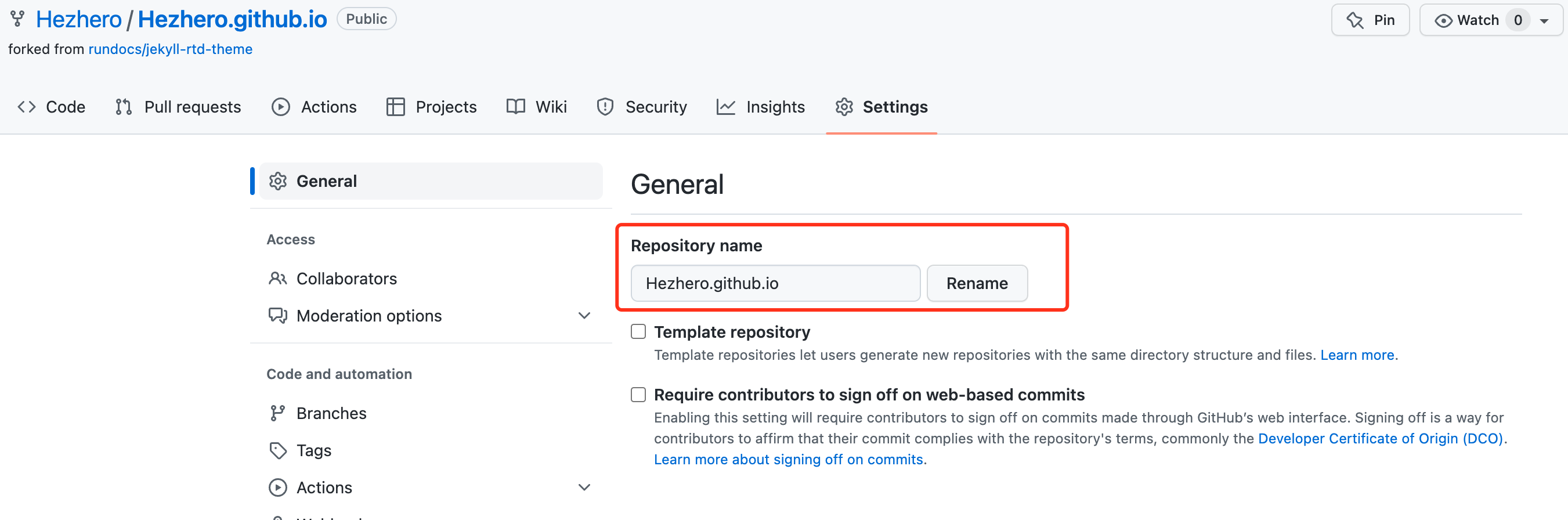
Task: Click the Code tab angle-brackets icon
Action: [27, 107]
